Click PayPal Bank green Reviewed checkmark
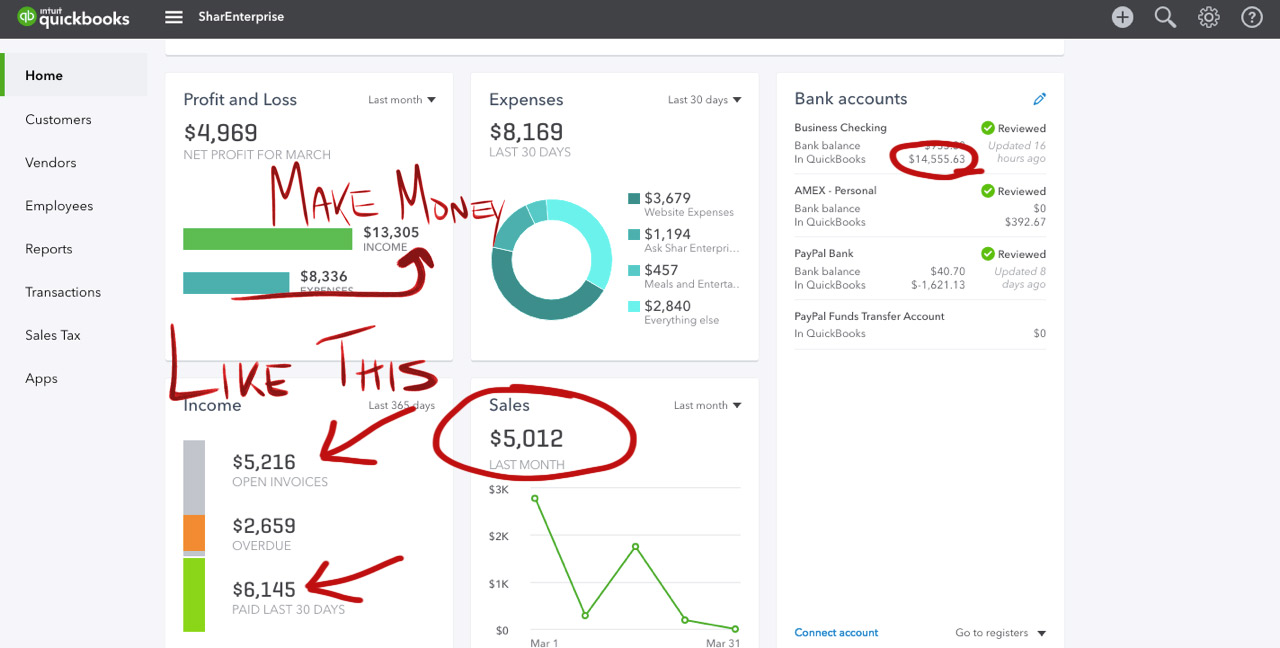Viewport: 1280px width, 648px height. (x=987, y=254)
